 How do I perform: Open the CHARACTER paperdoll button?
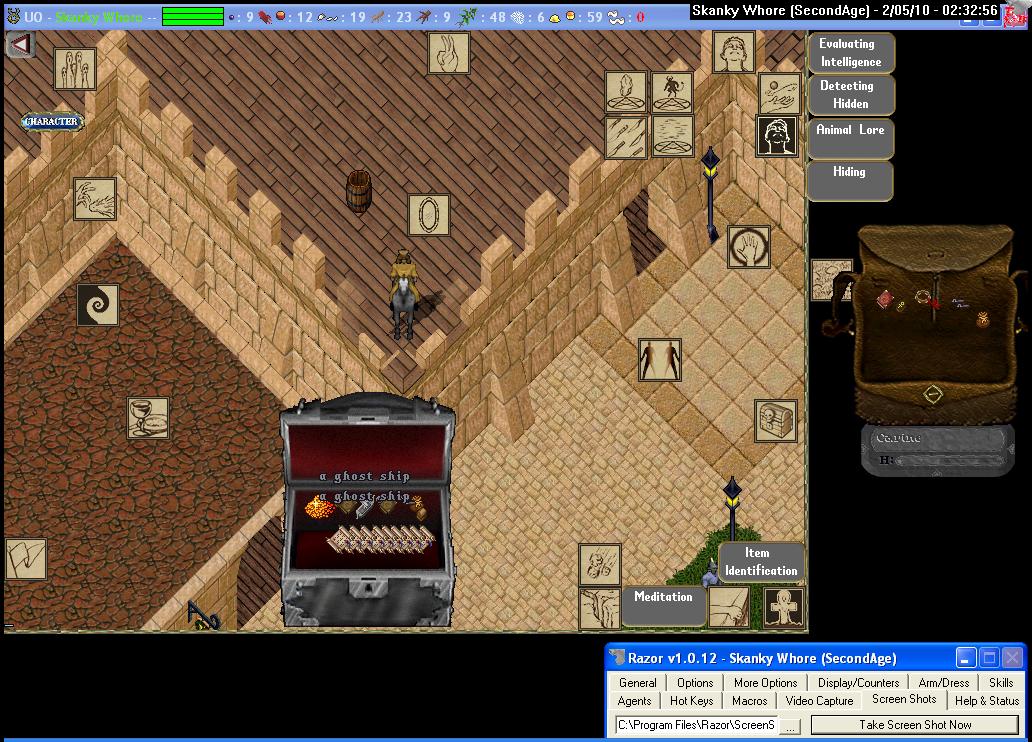pos(51,121)
